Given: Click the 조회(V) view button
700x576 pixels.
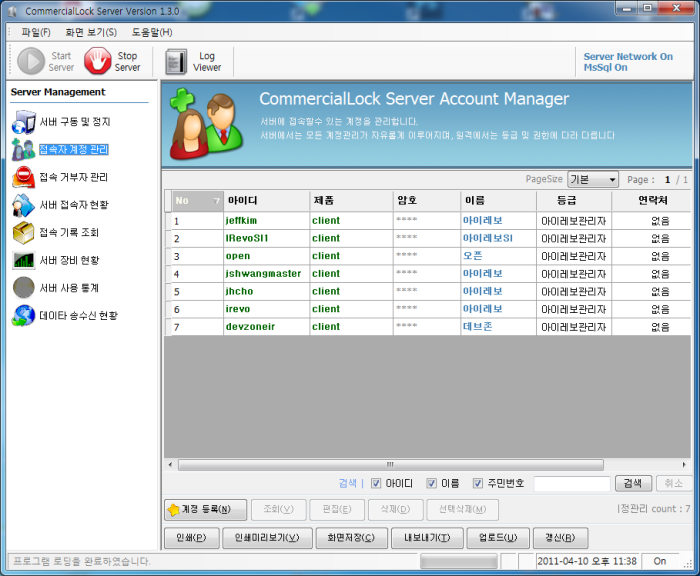Looking at the screenshot, I should 279,509.
